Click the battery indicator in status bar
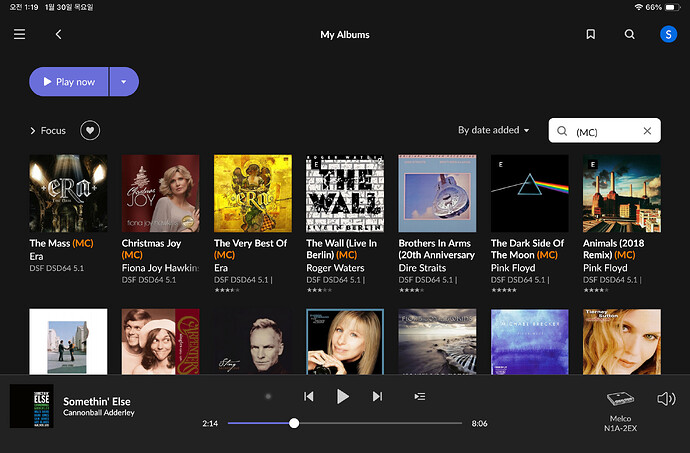This screenshot has width=690, height=453. 673,7
